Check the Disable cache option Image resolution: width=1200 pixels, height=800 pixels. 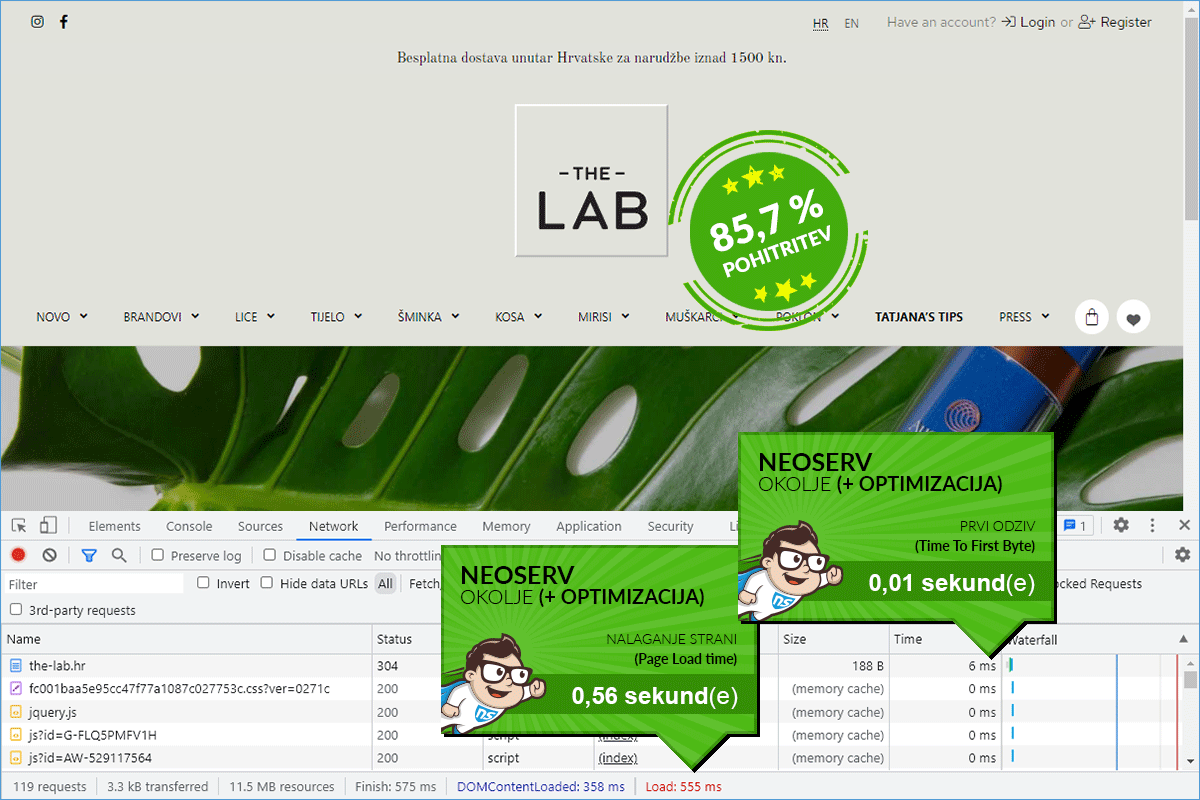tap(270, 555)
